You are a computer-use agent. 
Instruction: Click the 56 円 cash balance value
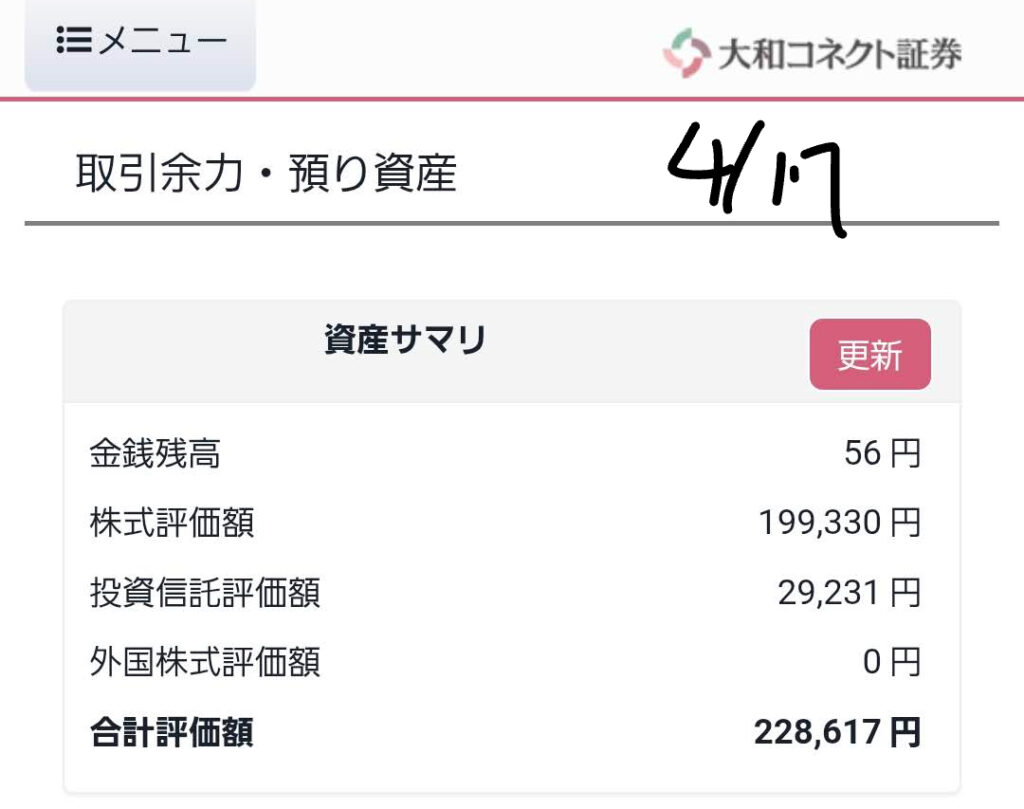882,455
